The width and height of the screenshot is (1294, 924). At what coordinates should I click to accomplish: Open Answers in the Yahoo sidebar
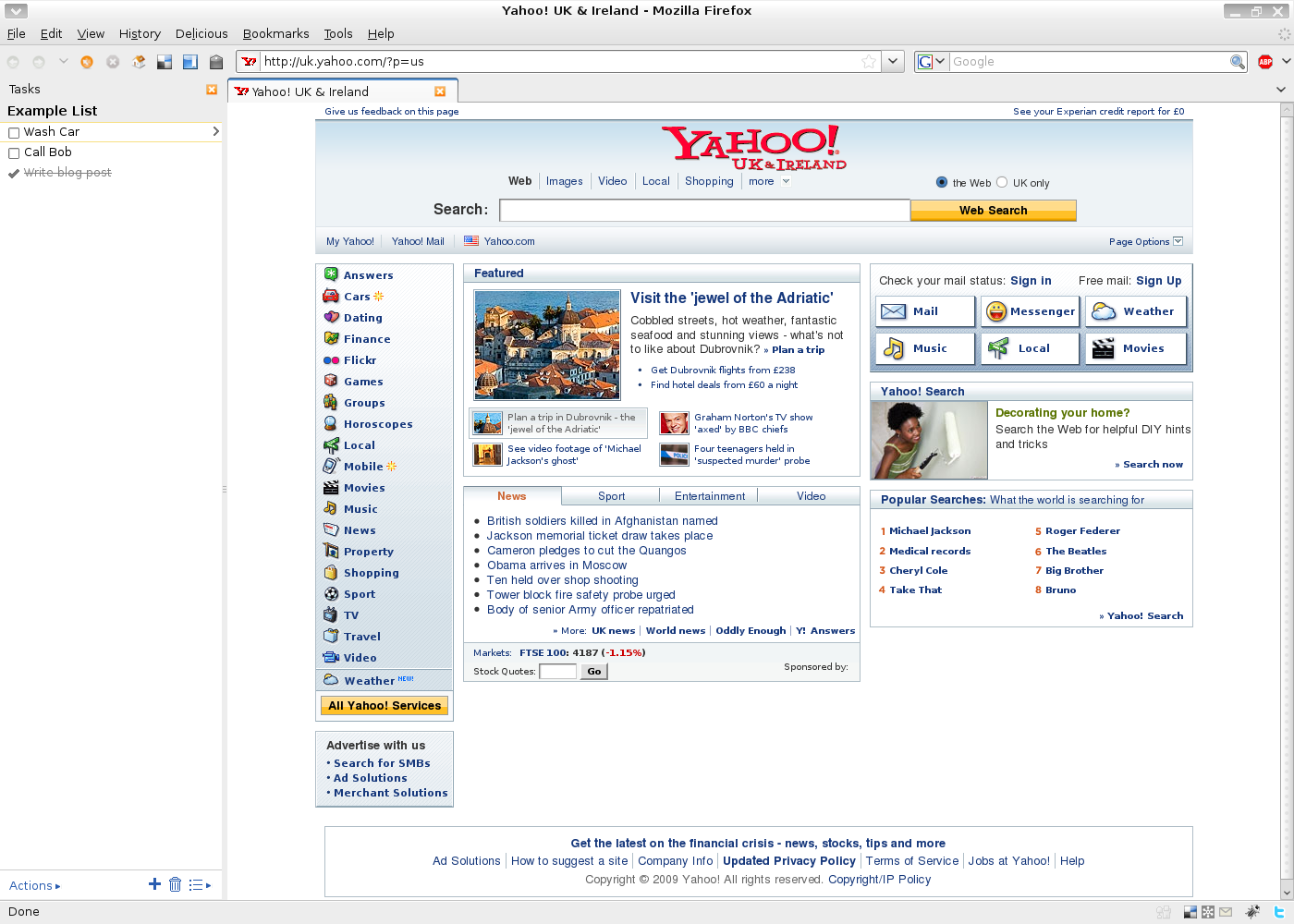click(368, 275)
